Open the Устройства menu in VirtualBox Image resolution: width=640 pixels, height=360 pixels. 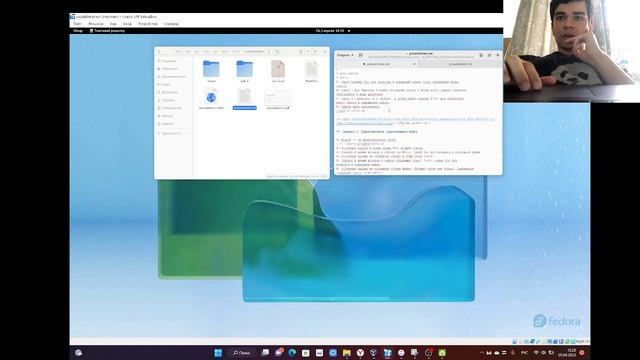[x=147, y=24]
